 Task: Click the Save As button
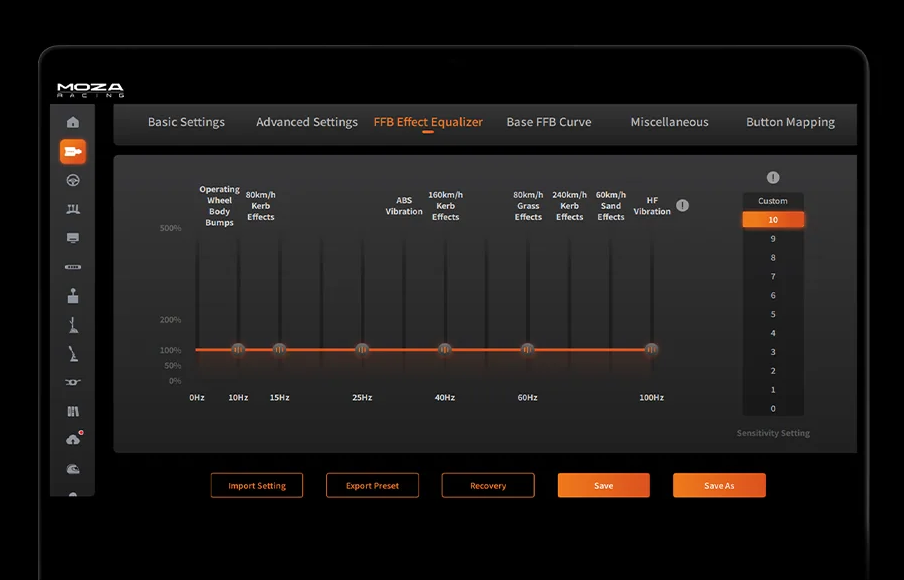tap(719, 486)
